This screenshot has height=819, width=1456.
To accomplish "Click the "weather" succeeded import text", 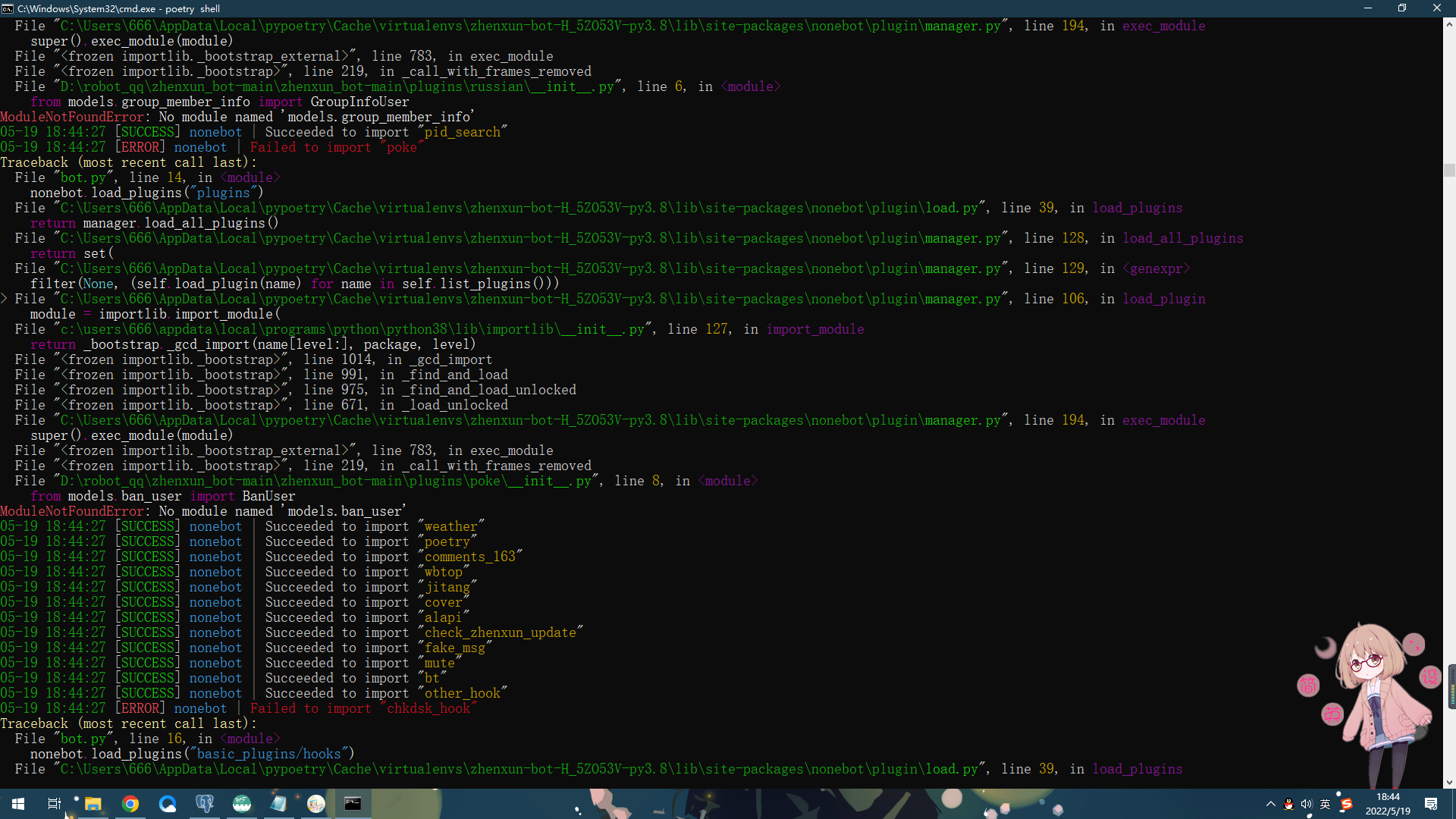I will tap(450, 526).
